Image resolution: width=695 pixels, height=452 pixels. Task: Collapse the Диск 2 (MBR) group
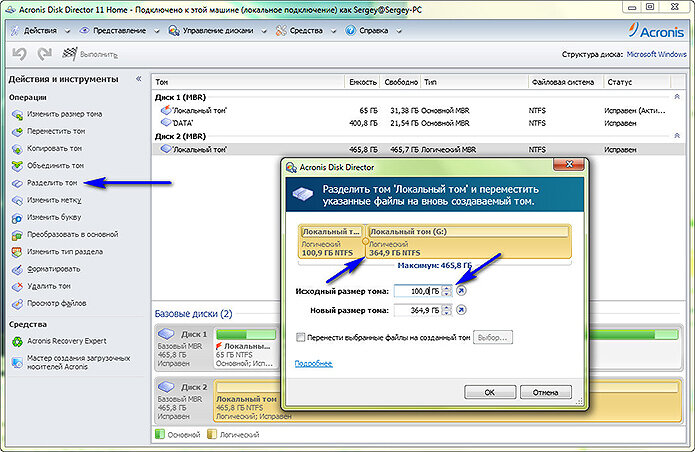point(677,136)
